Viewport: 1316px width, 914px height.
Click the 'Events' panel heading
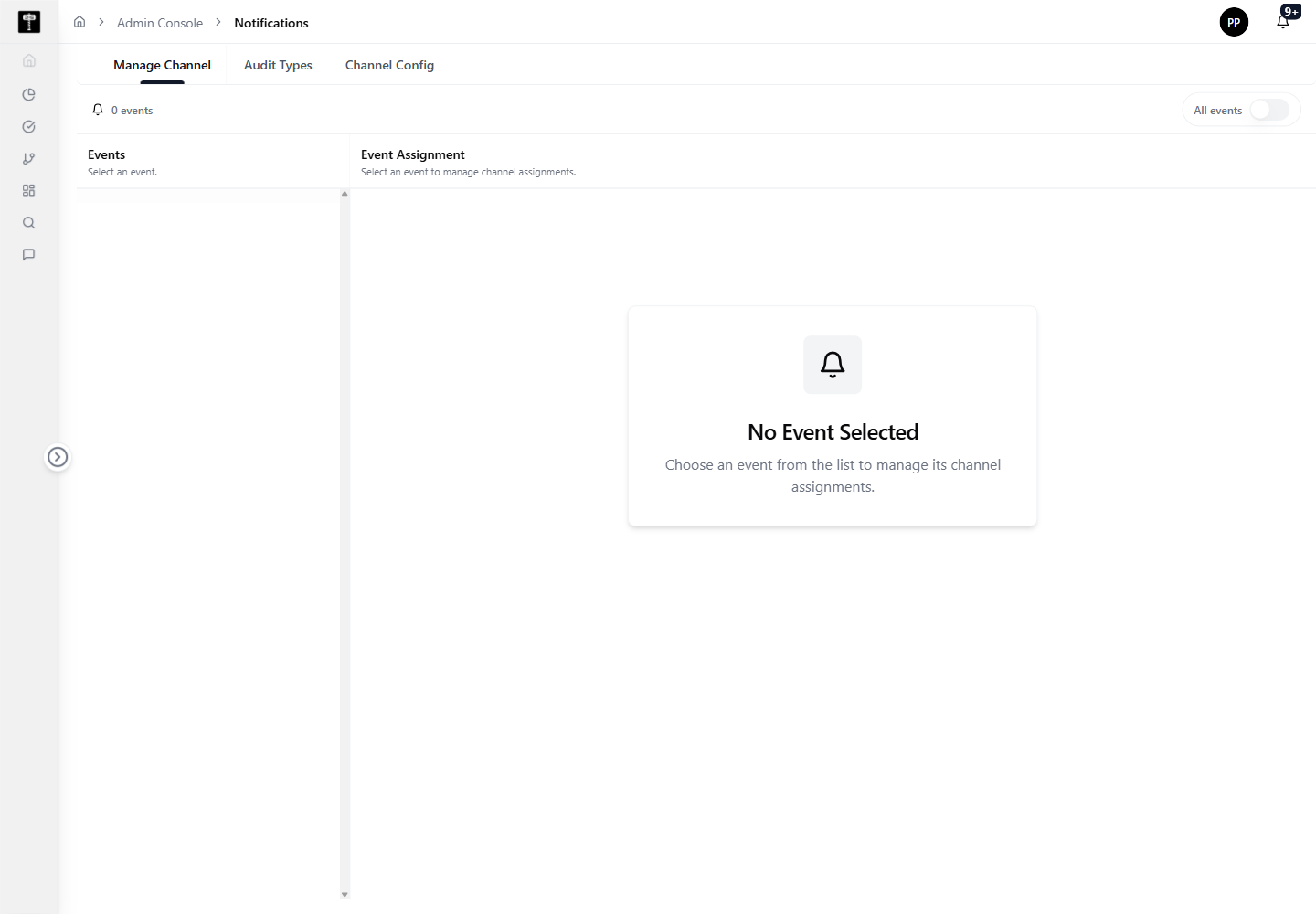(106, 154)
